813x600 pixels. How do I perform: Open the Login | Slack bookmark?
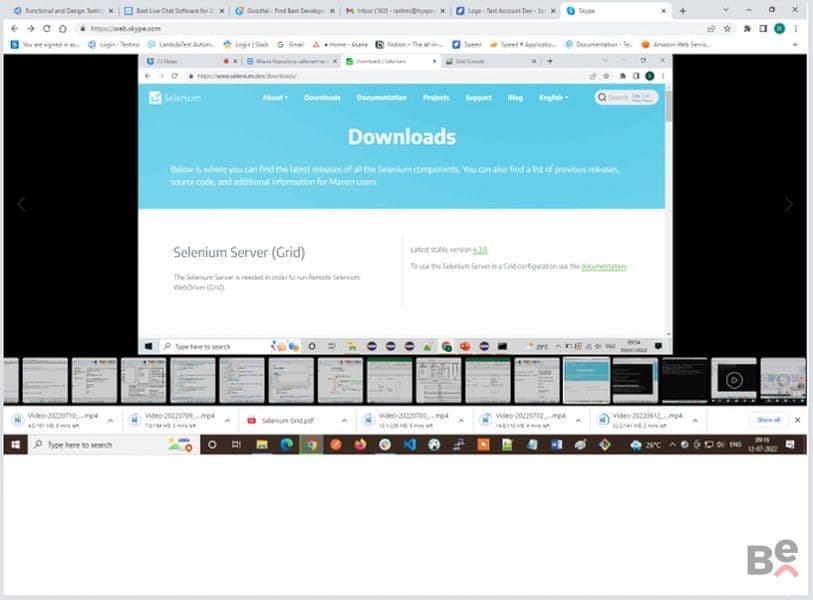tap(246, 45)
